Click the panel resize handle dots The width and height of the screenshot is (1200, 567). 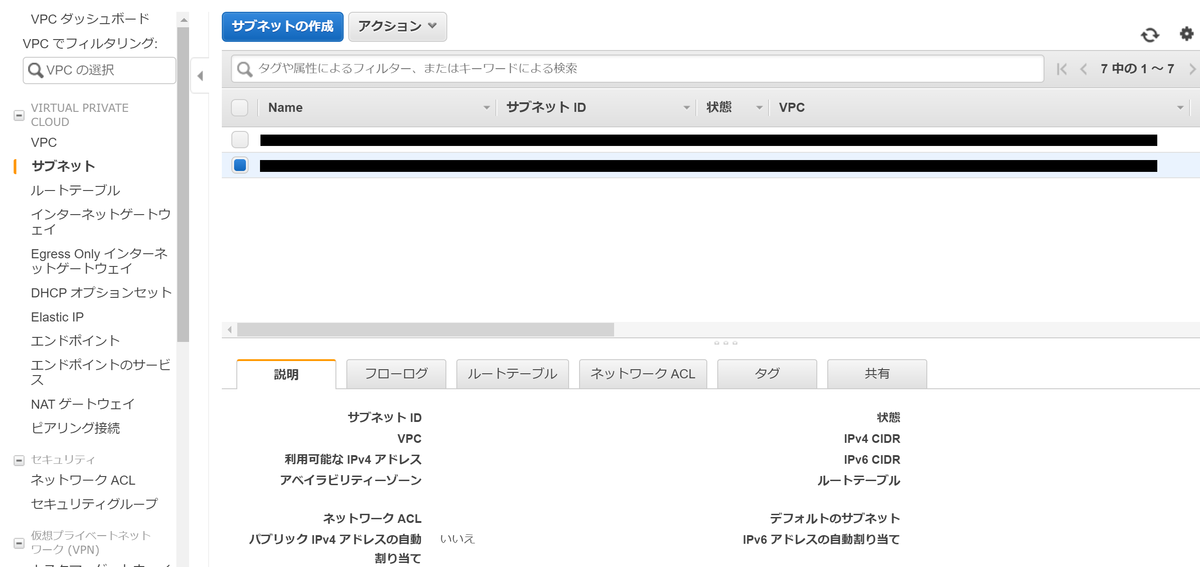[727, 343]
